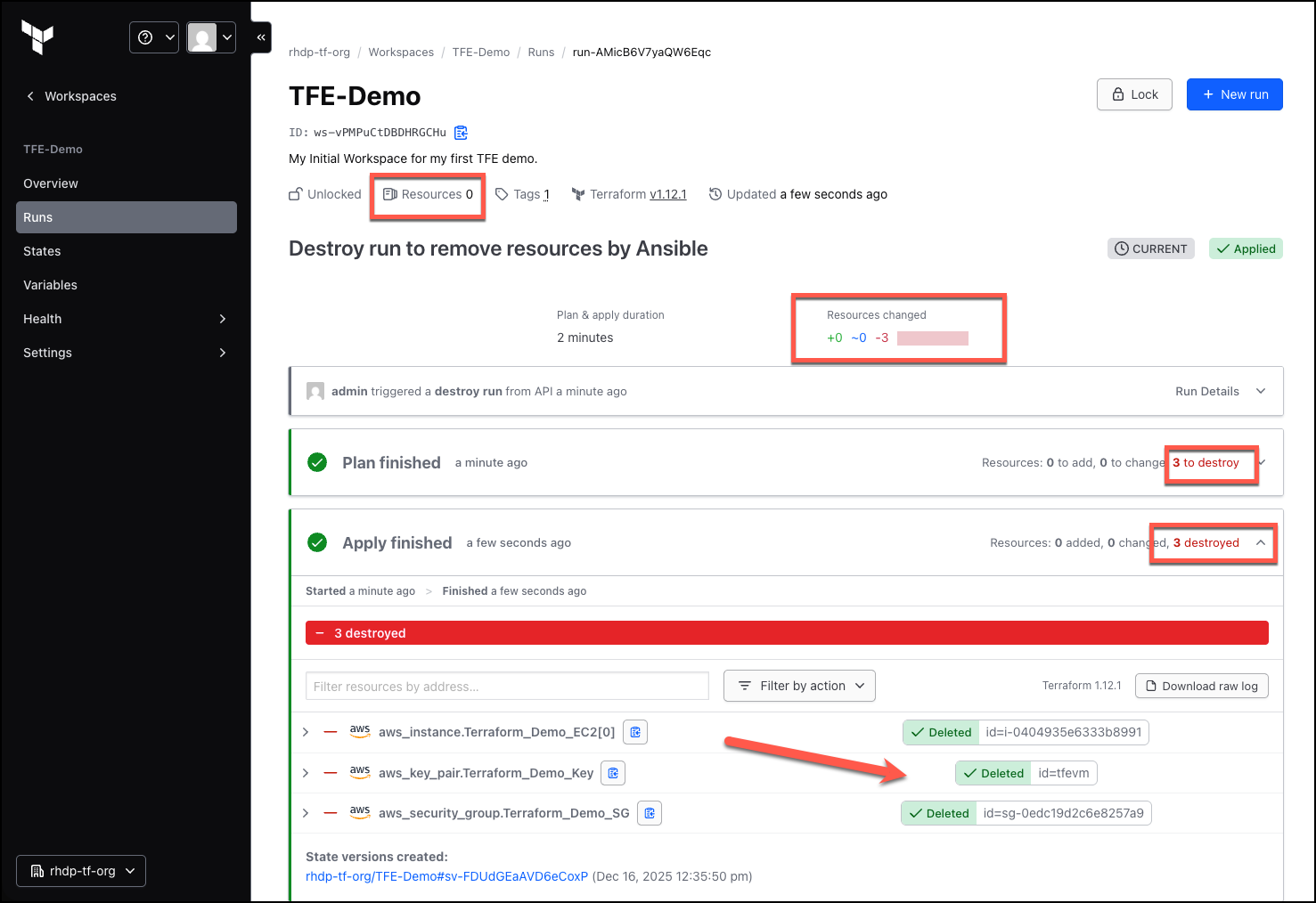The height and width of the screenshot is (903, 1316).
Task: Copy address of aws_key_pair.Terraform_Demo_Key
Action: point(613,773)
